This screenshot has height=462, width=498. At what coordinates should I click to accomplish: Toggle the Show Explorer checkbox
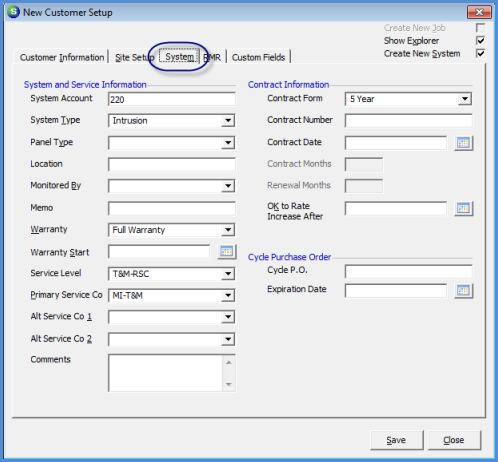[x=480, y=41]
